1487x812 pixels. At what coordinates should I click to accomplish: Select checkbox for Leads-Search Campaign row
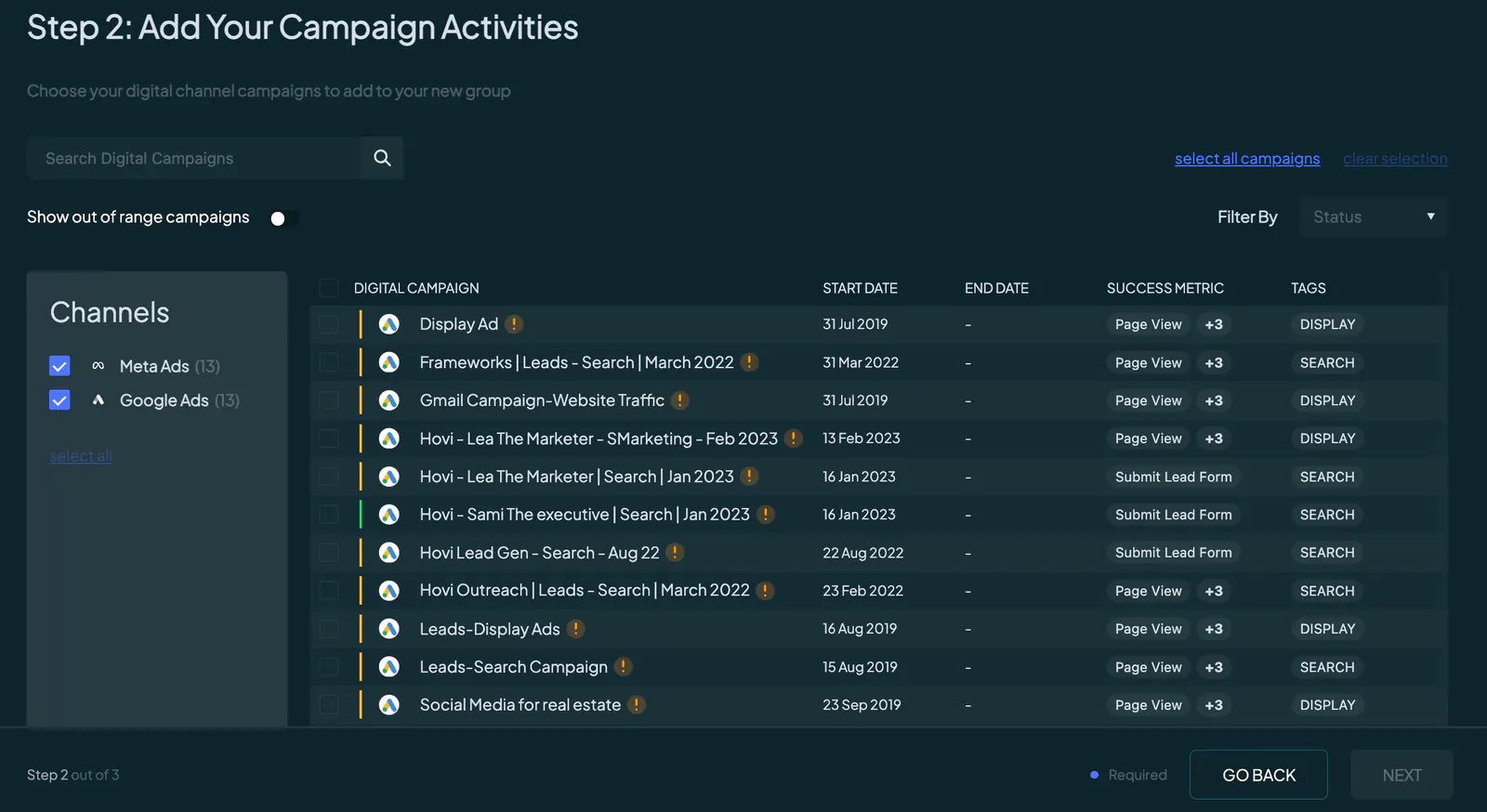[x=329, y=667]
